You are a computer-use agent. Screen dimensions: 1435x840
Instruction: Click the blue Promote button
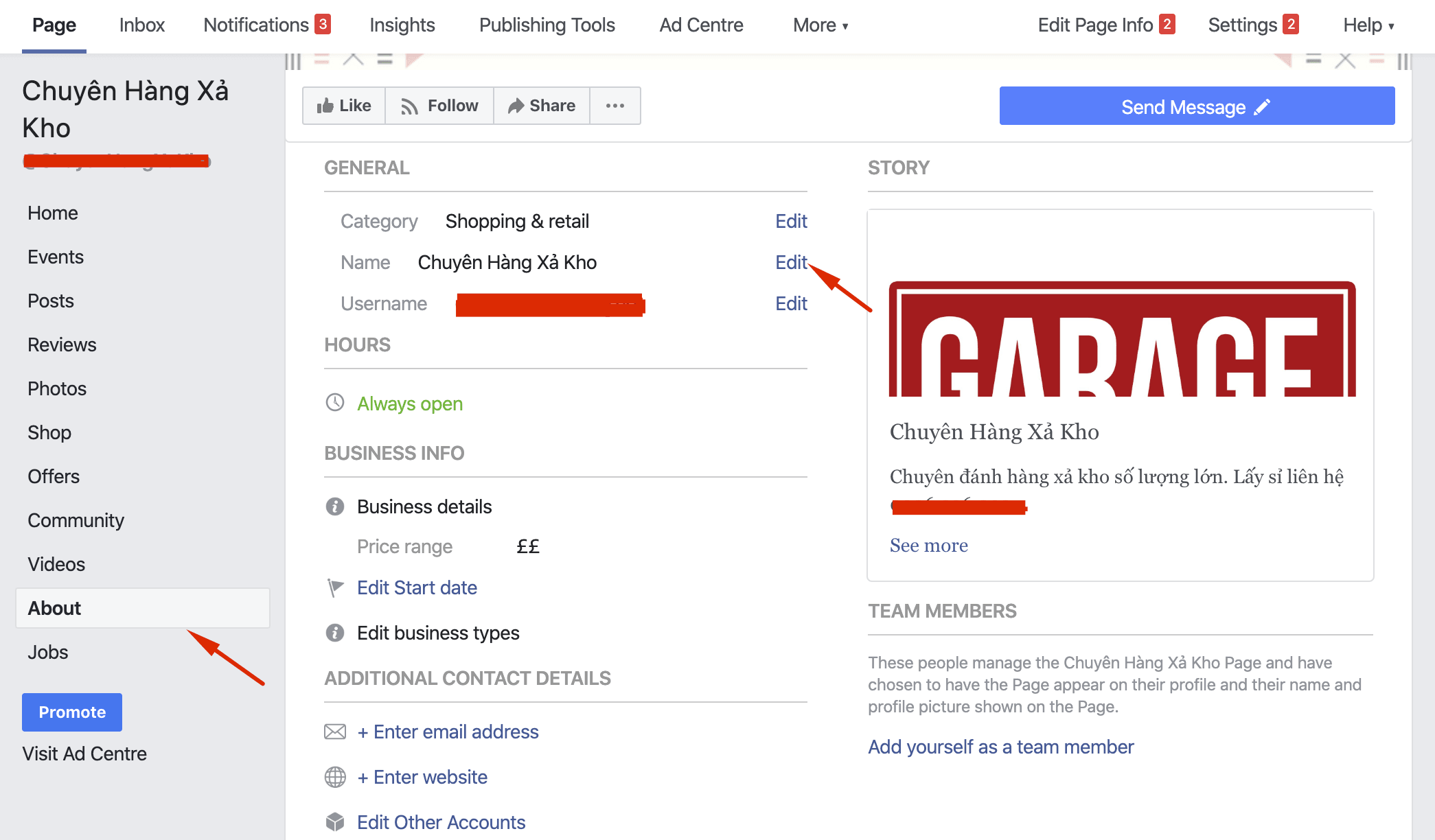tap(72, 712)
